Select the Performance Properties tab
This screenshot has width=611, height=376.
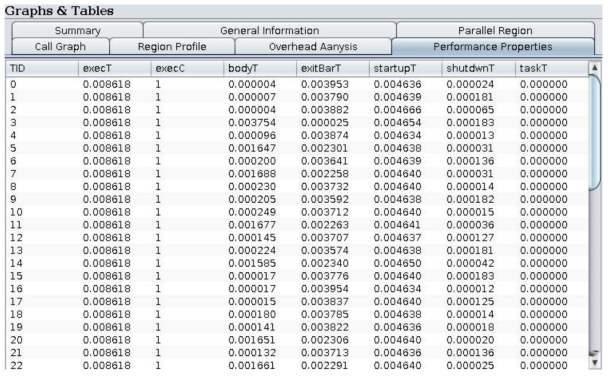point(493,47)
